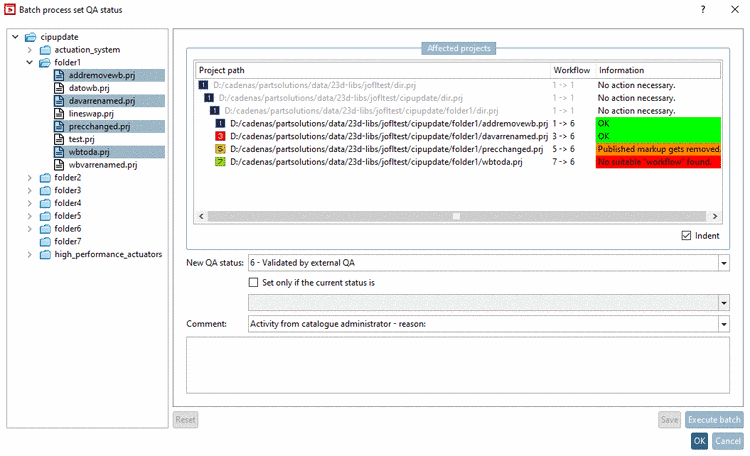Click the red status 3 icon of davarrenamed.prj row
Image resolution: width=750 pixels, height=456 pixels.
[220, 136]
